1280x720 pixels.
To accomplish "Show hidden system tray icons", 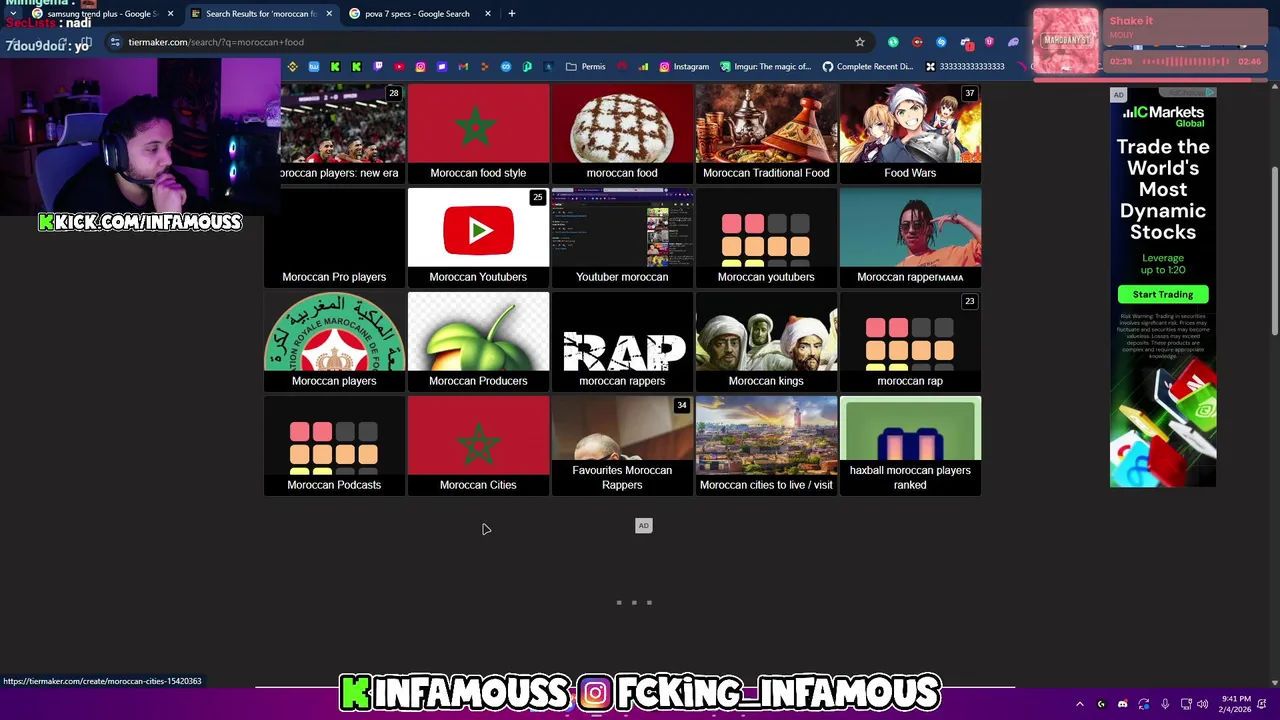I will click(1079, 704).
